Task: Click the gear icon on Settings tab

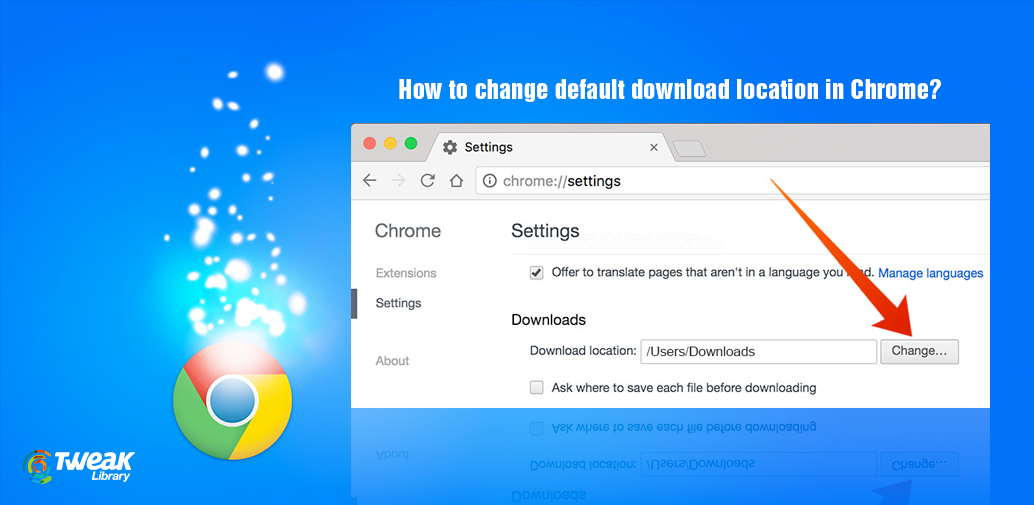Action: tap(450, 147)
